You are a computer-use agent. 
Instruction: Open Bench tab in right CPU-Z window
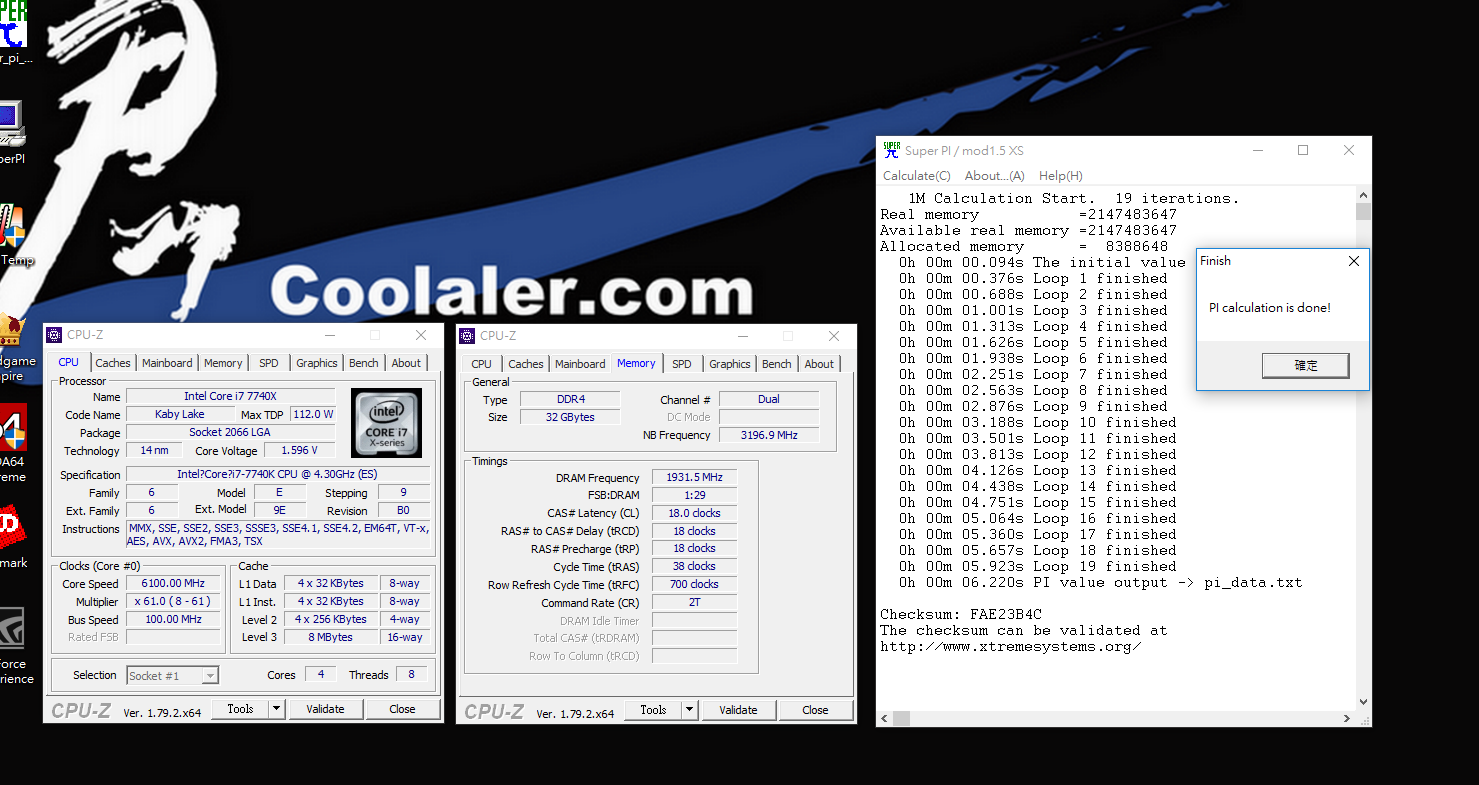click(777, 364)
